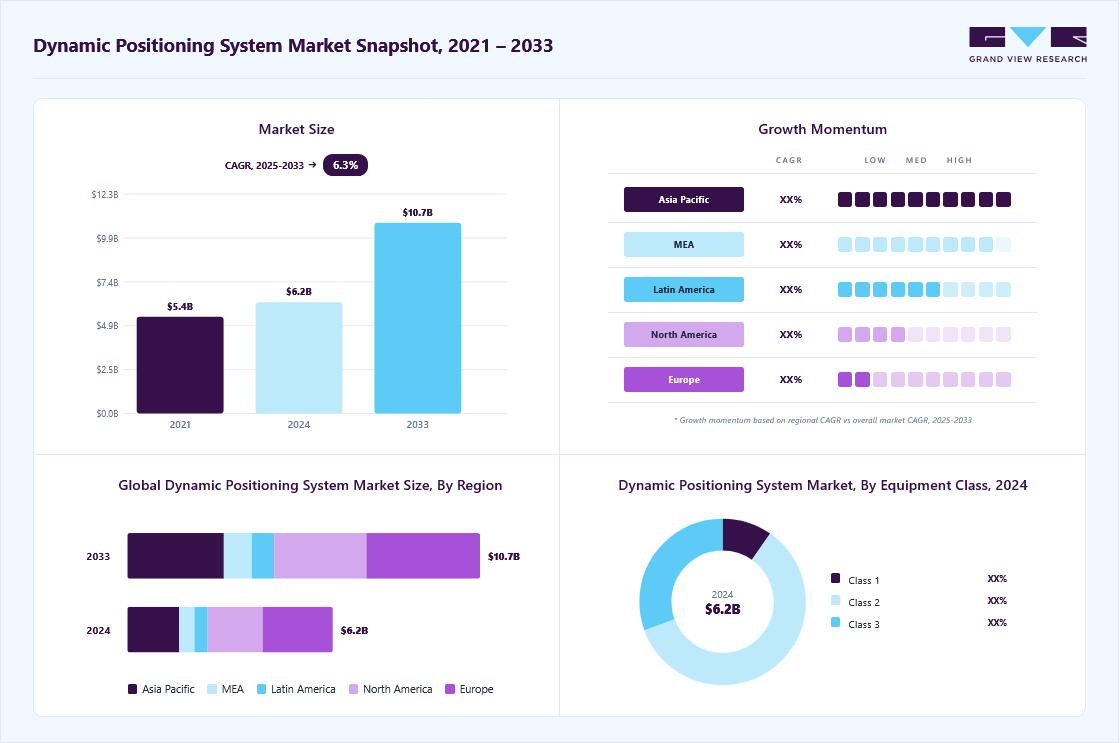1120x743 pixels.
Task: Click the North America segment of 2033 bar
Action: tap(320, 556)
